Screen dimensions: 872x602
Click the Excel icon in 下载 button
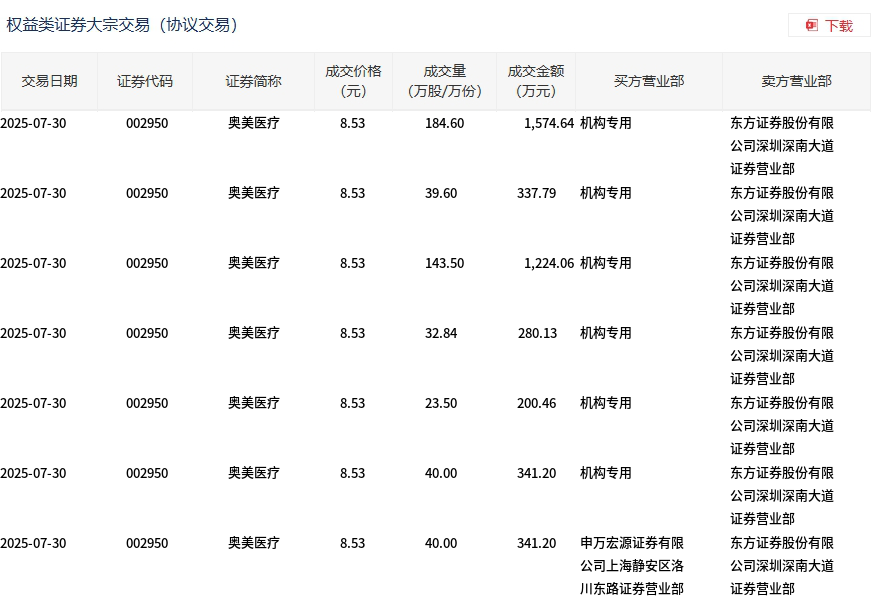pos(811,26)
